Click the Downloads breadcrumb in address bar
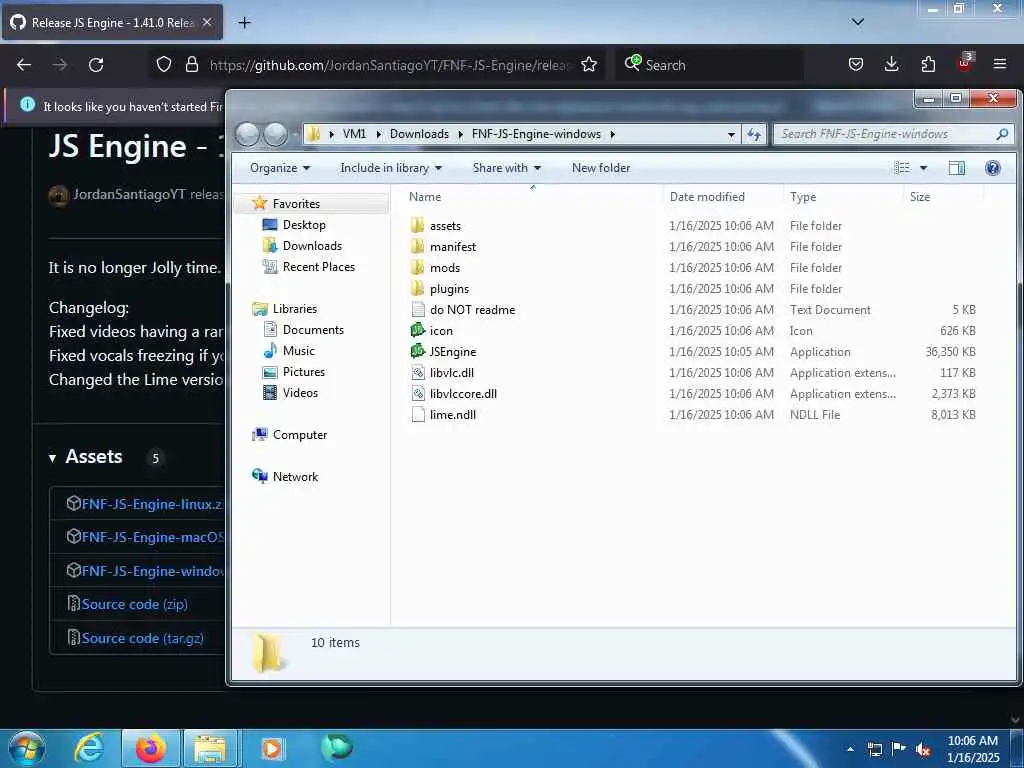Image resolution: width=1024 pixels, height=768 pixels. (419, 134)
